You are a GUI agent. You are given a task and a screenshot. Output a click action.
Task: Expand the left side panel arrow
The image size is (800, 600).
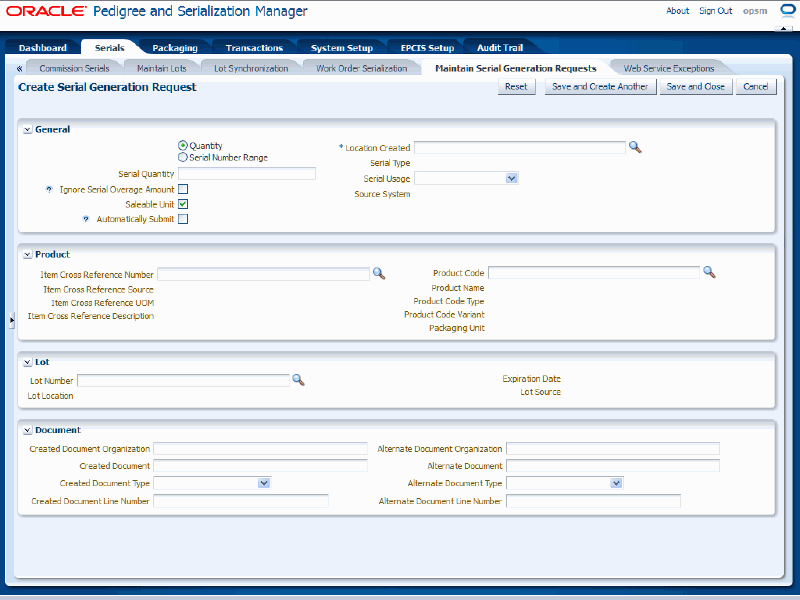click(x=12, y=320)
